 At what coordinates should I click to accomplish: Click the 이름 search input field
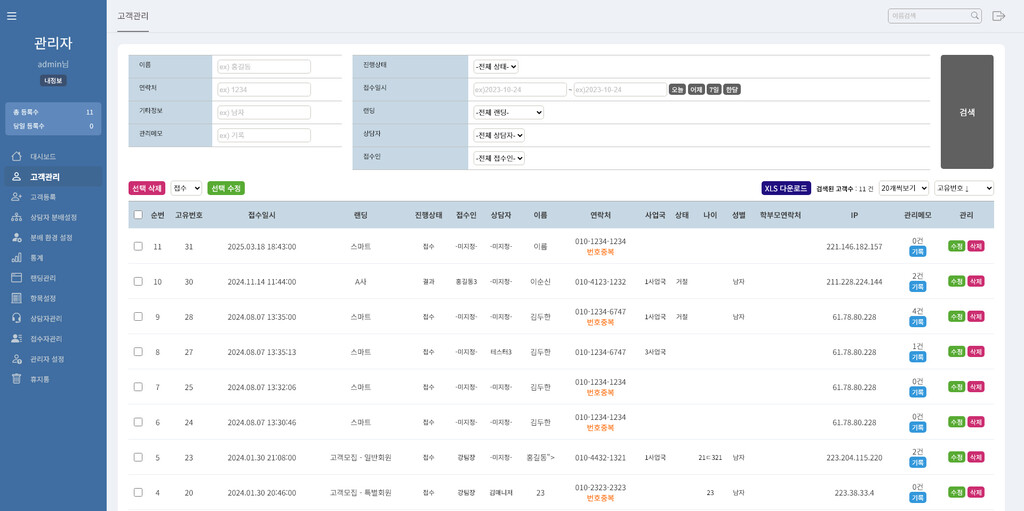(x=264, y=67)
